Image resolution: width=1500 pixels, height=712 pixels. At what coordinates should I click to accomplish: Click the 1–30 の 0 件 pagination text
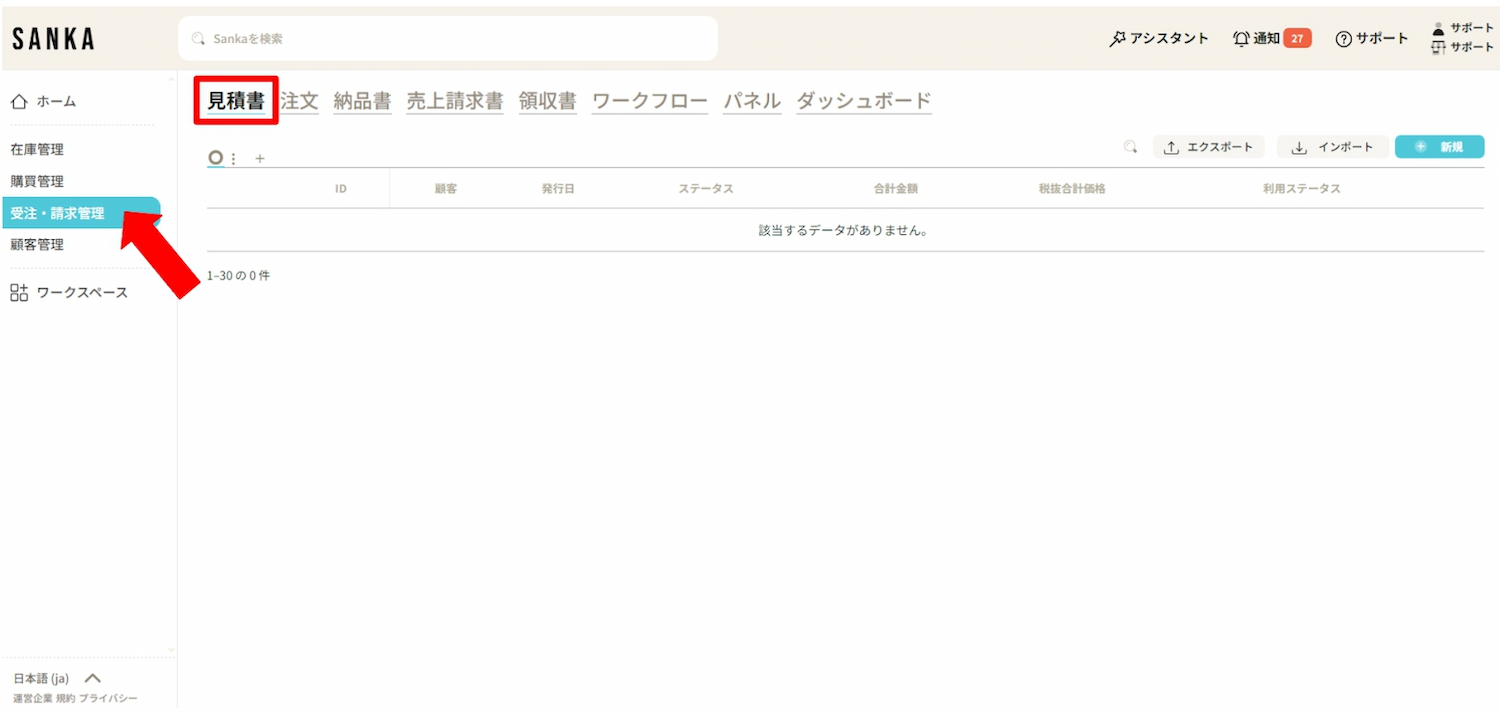[238, 275]
